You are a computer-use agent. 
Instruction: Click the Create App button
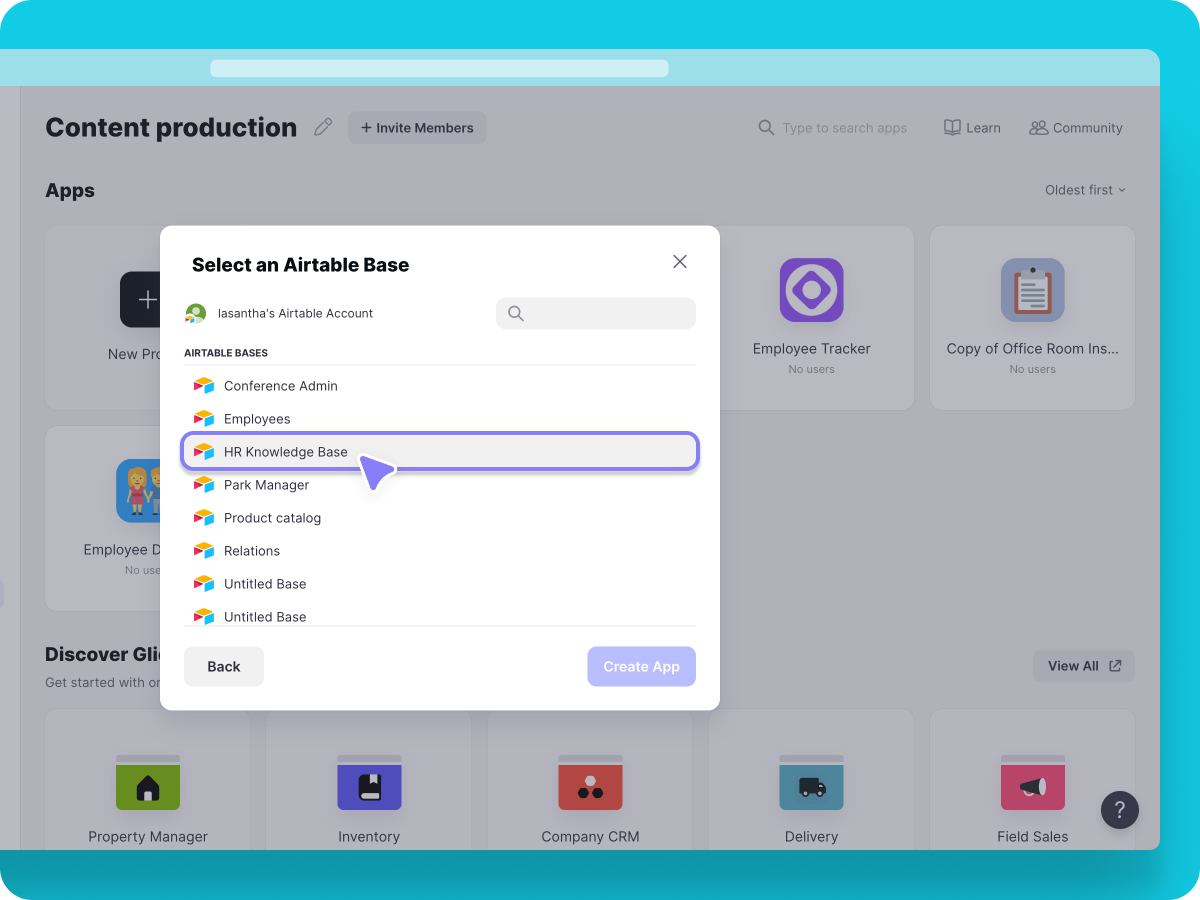tap(641, 667)
